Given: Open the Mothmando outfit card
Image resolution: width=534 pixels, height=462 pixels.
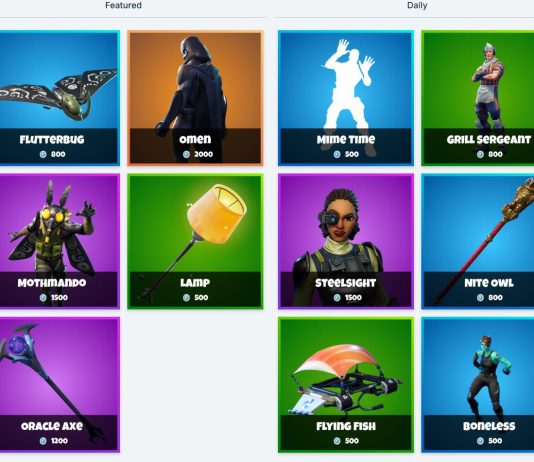Looking at the screenshot, I should click(60, 241).
